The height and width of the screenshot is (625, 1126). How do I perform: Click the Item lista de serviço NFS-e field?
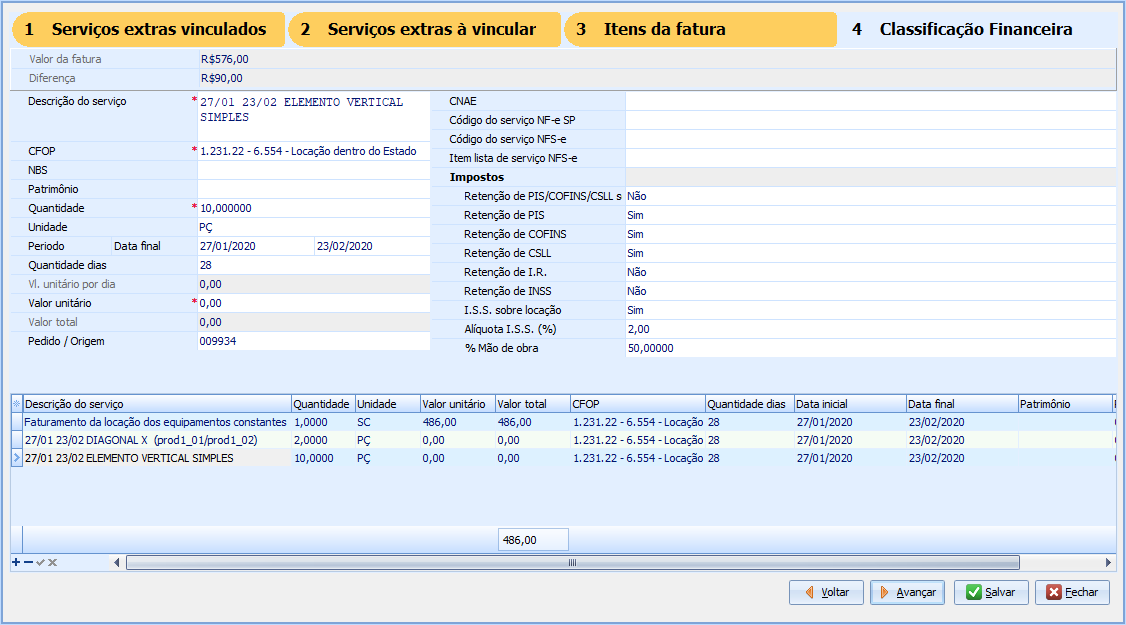(870, 158)
